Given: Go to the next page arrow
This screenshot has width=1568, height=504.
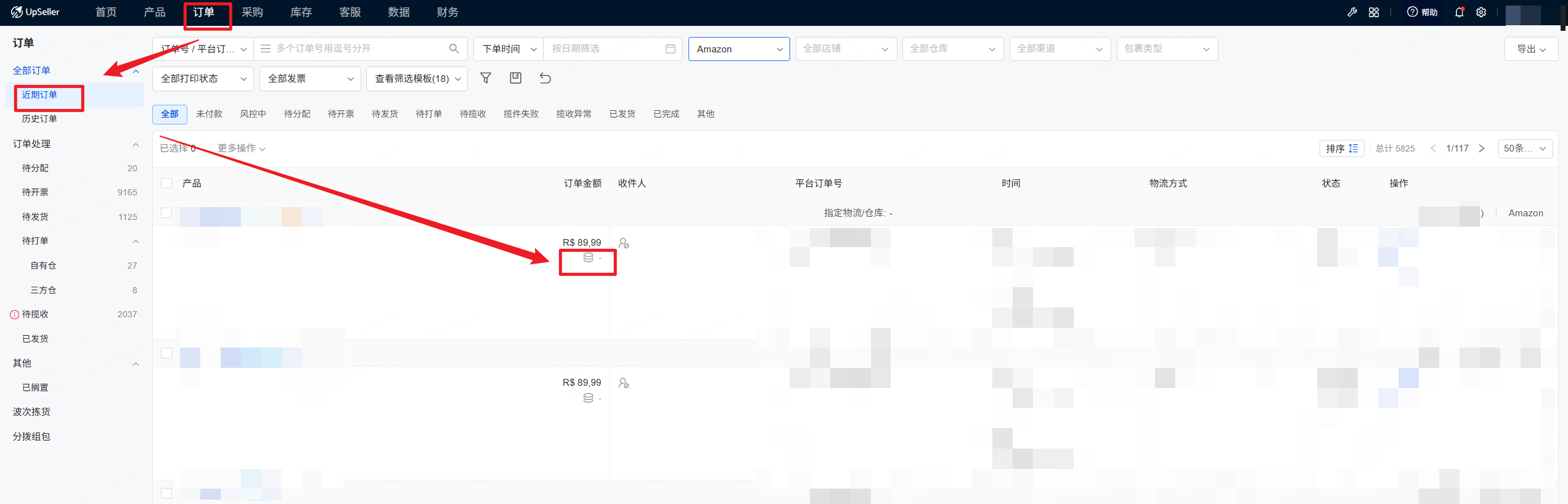Looking at the screenshot, I should coord(1482,148).
